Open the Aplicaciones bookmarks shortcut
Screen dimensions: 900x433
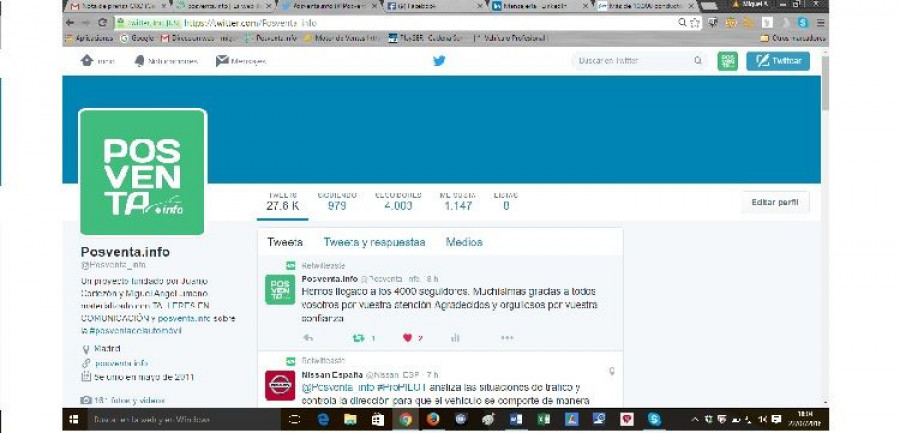pyautogui.click(x=89, y=38)
